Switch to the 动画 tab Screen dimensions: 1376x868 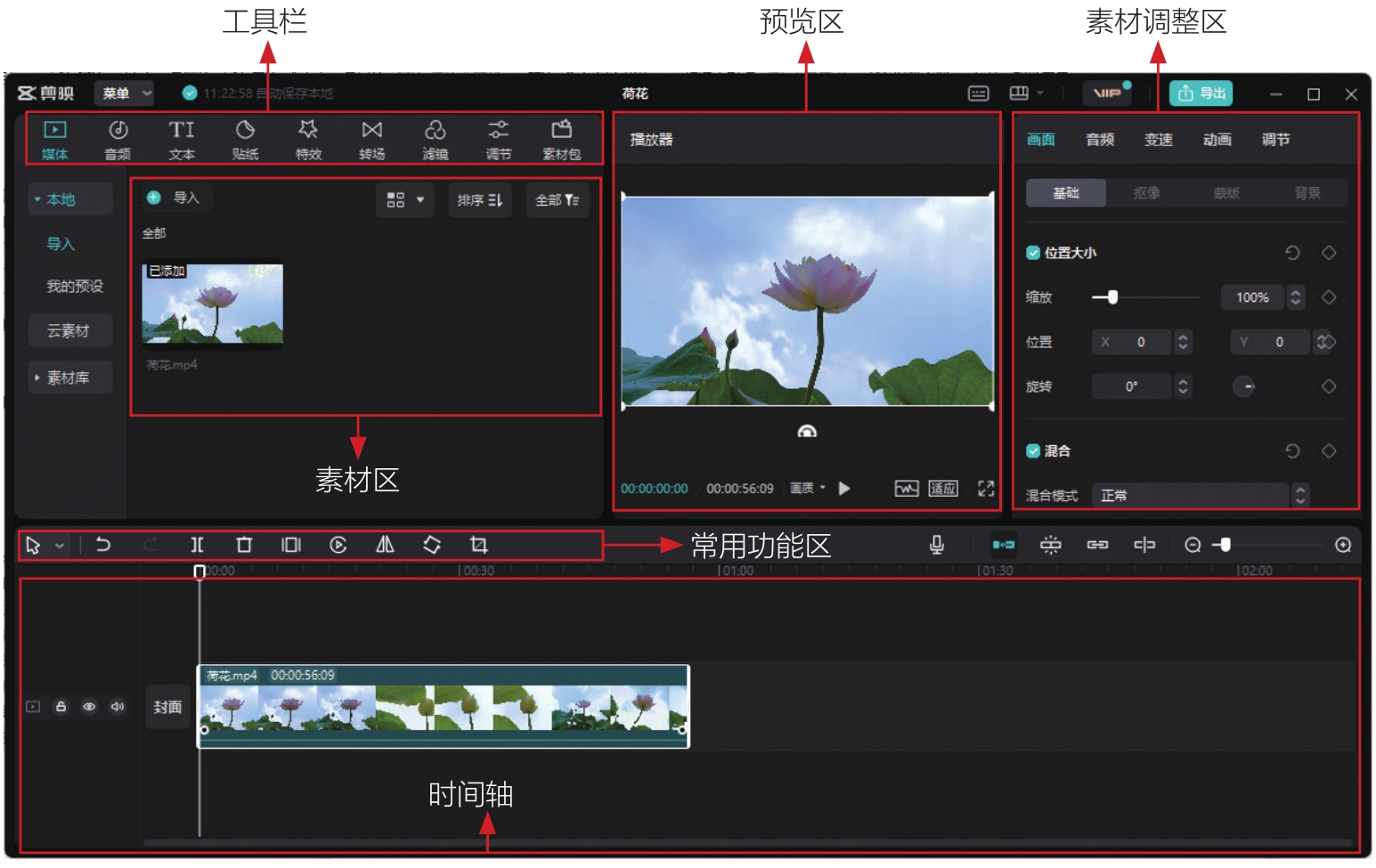pos(1217,140)
